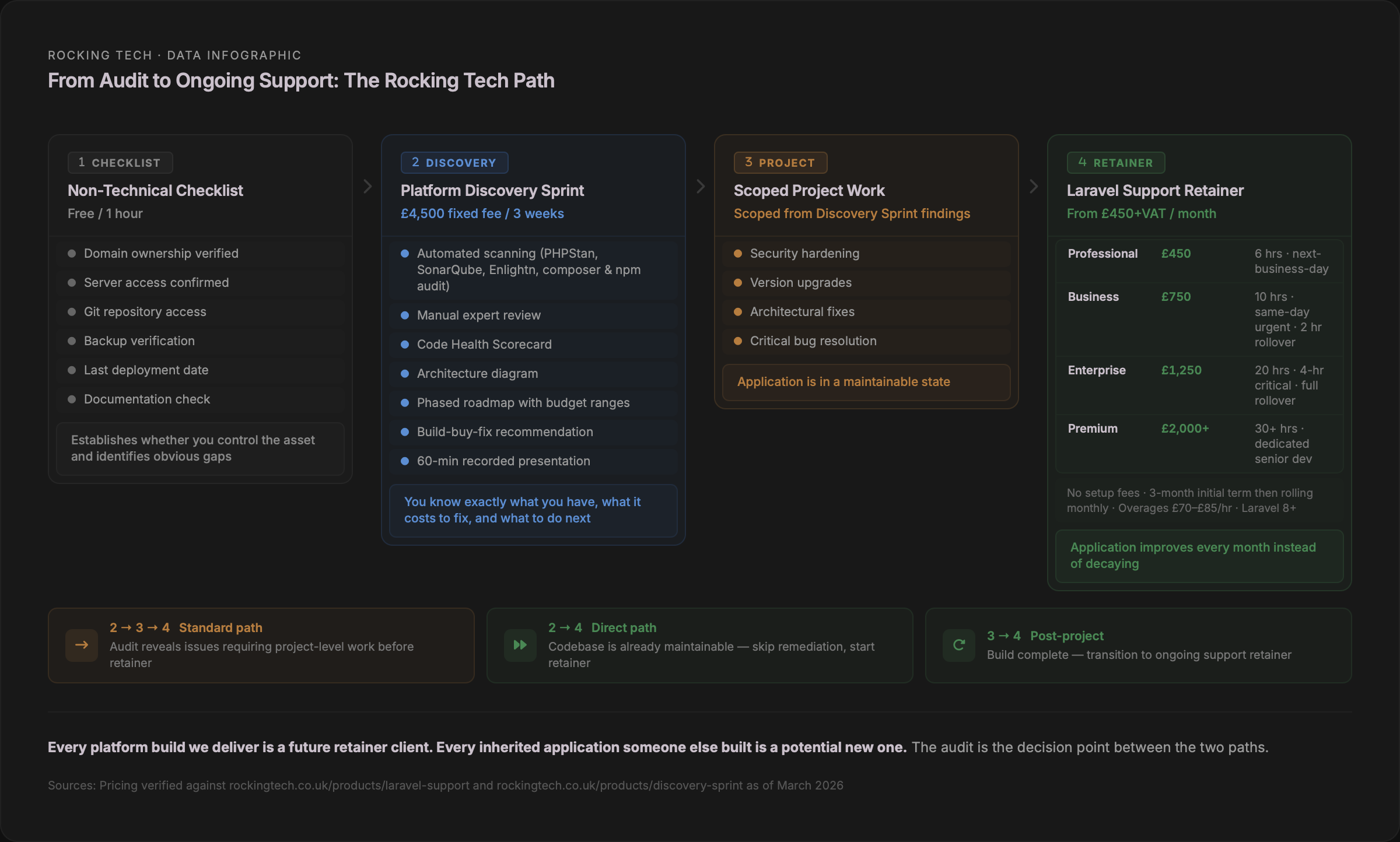Open the chevron between Project and Retainer
This screenshot has height=842, width=1400.
[1034, 185]
